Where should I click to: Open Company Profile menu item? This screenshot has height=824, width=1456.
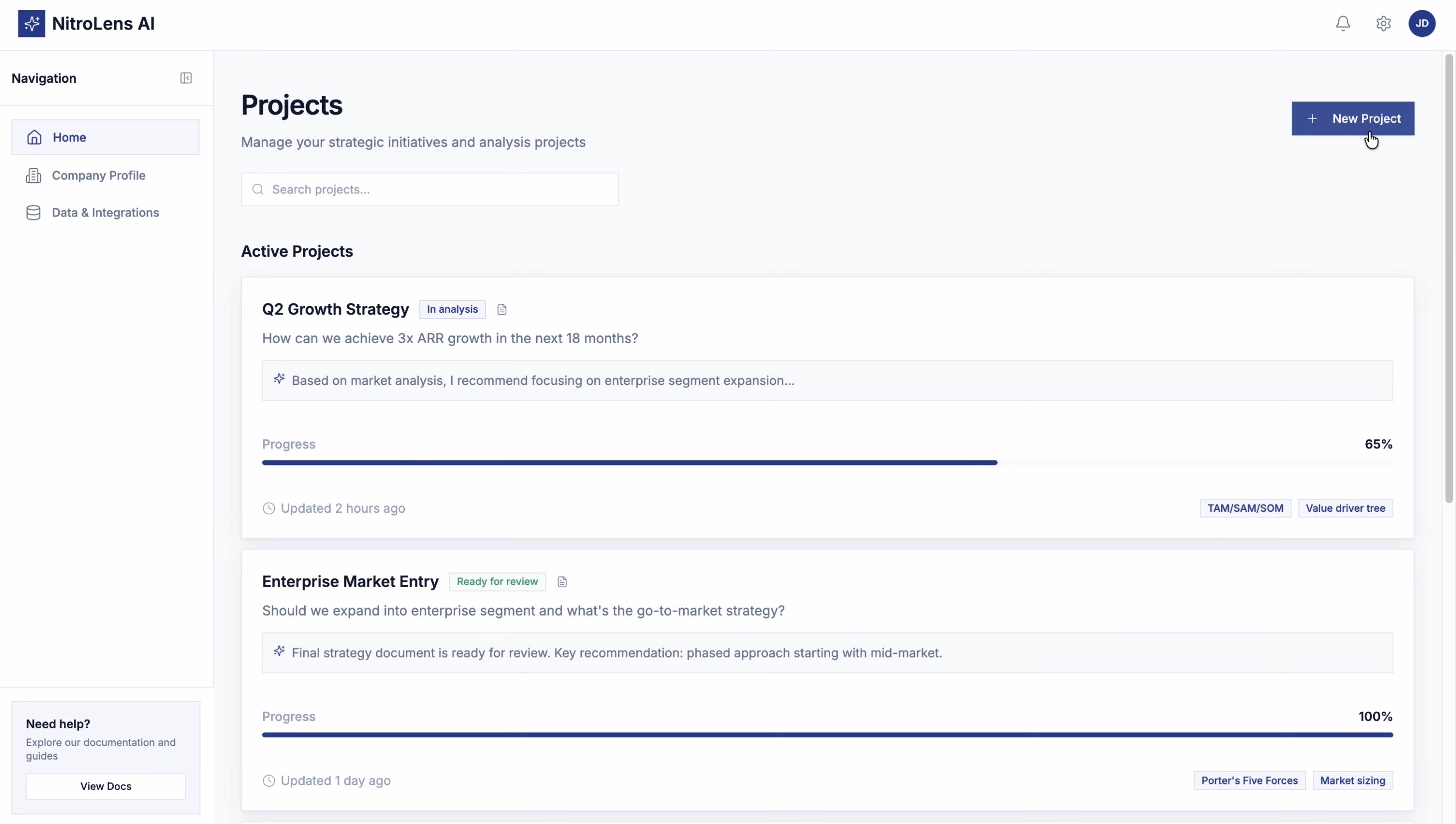click(x=98, y=176)
